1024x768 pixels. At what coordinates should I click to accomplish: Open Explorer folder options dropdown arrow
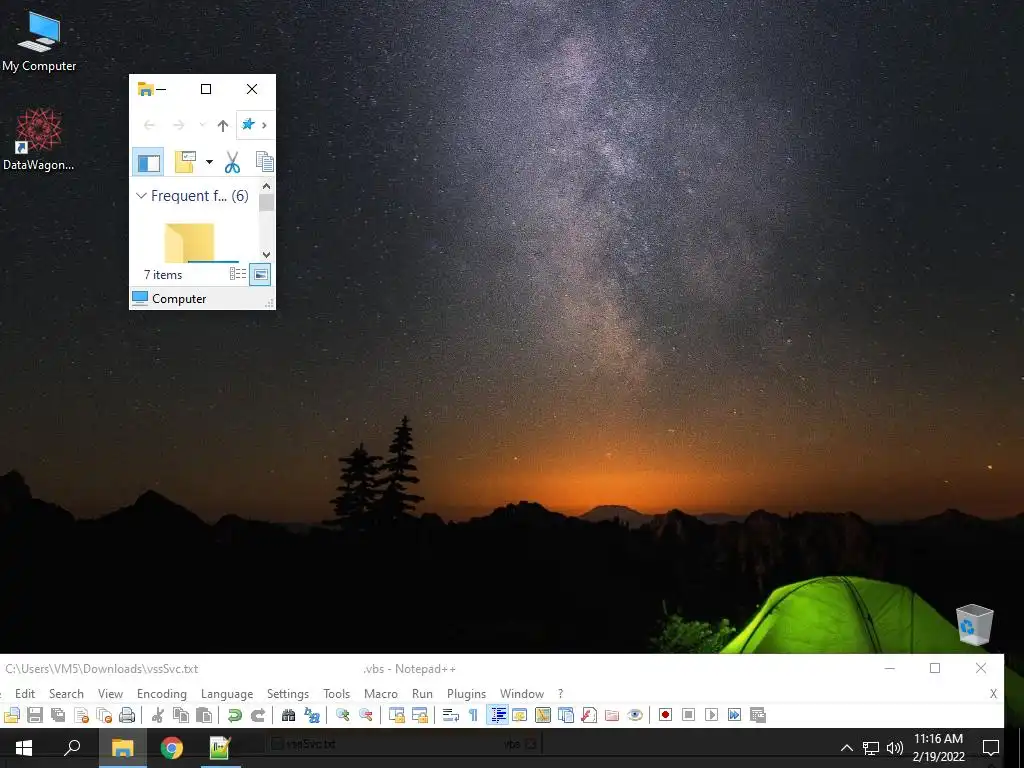(209, 162)
